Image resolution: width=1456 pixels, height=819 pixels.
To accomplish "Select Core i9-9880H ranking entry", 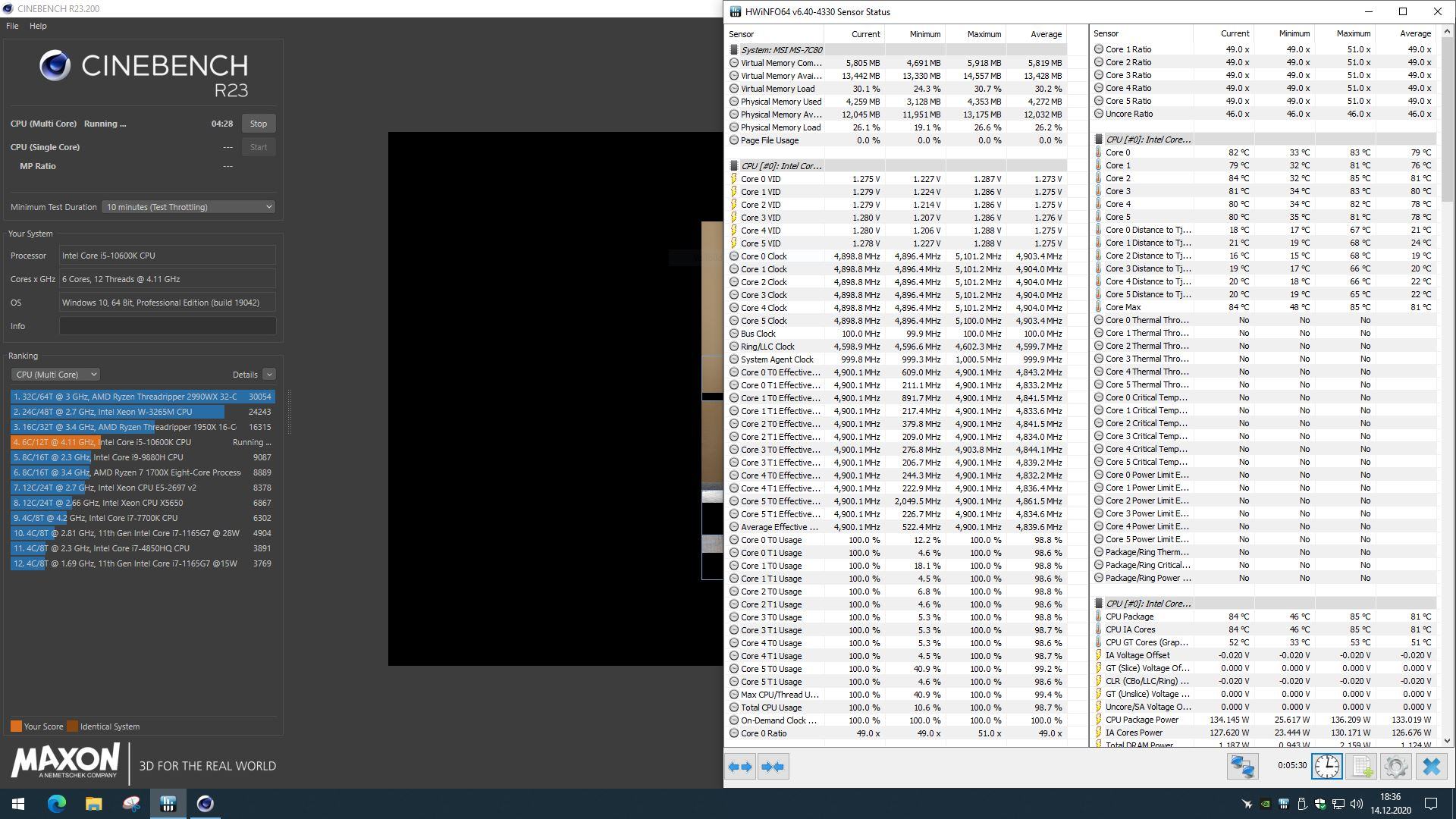I will tap(143, 457).
